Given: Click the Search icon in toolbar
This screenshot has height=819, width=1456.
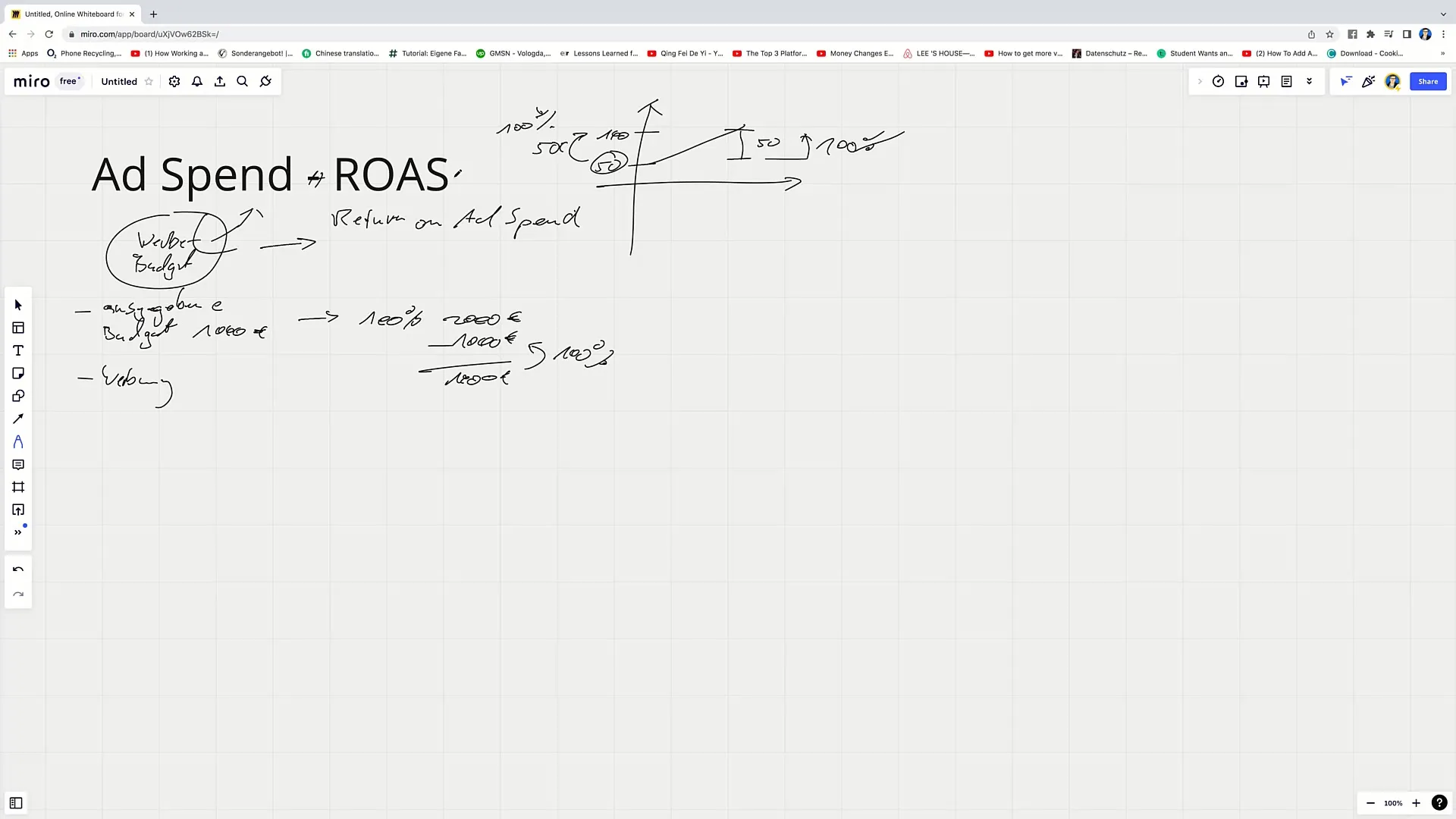Looking at the screenshot, I should click(242, 81).
